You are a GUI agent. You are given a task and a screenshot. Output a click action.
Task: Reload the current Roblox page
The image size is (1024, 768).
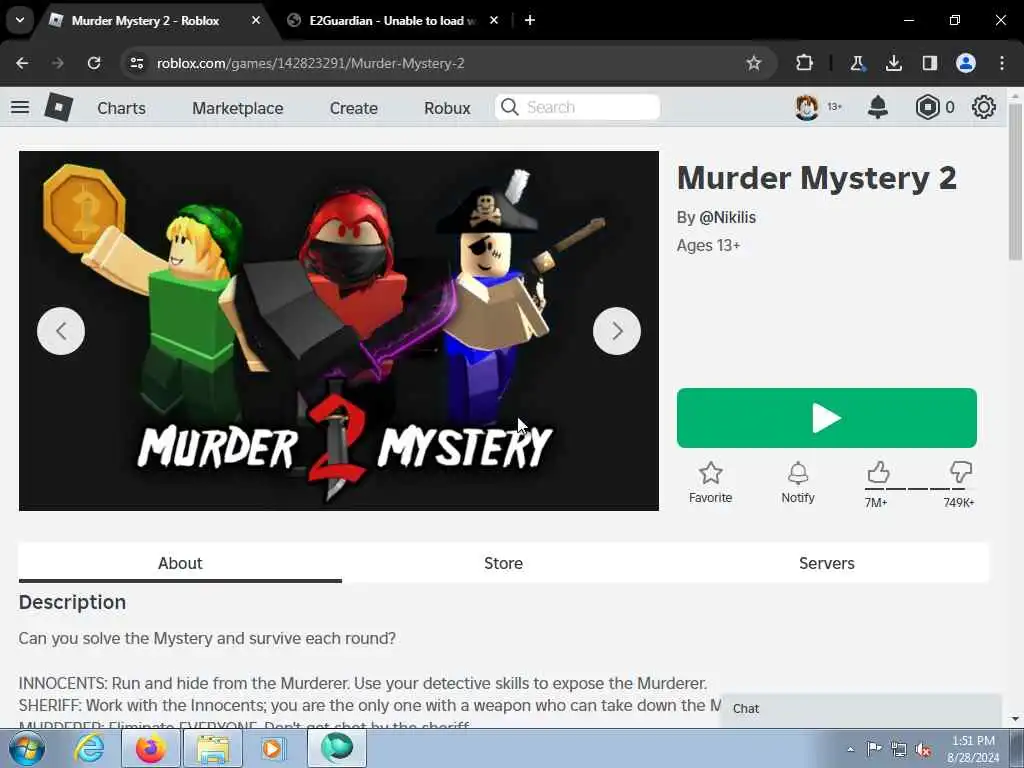point(94,63)
